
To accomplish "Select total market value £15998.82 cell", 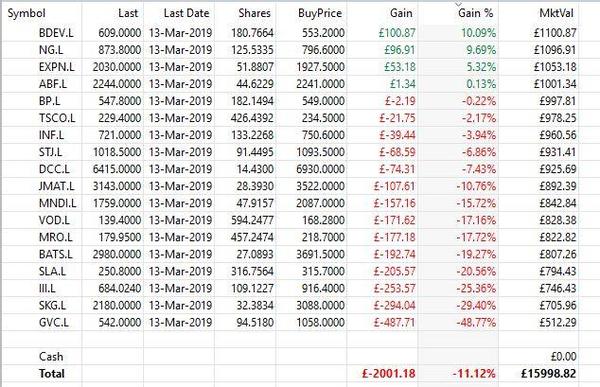I will [549, 374].
